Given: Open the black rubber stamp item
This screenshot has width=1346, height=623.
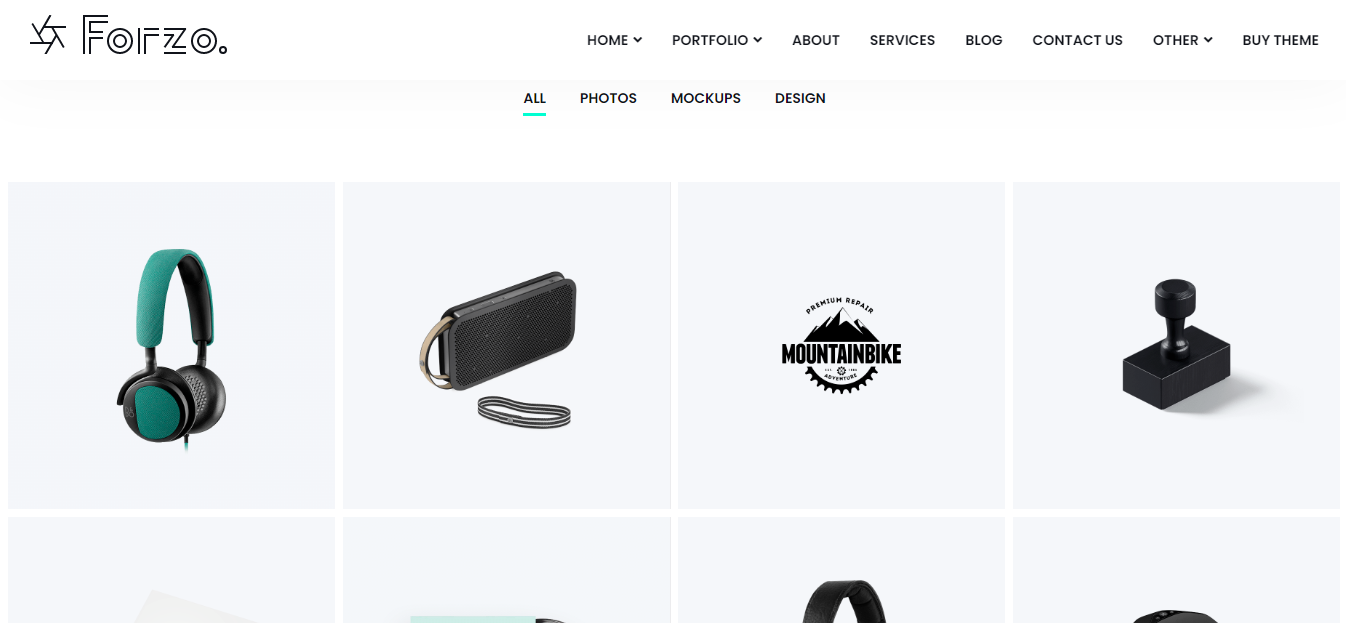Looking at the screenshot, I should 1176,345.
